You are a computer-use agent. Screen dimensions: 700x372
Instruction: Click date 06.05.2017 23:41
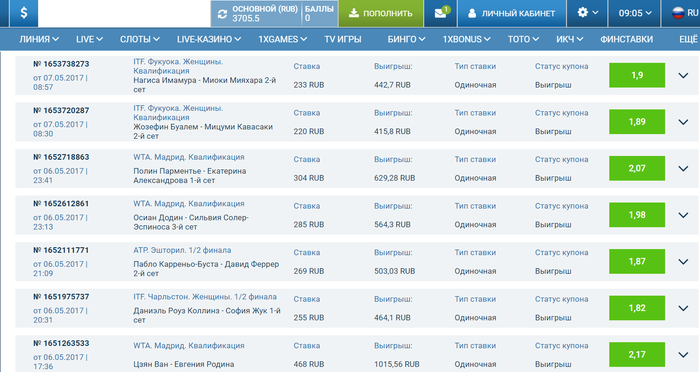tap(60, 176)
